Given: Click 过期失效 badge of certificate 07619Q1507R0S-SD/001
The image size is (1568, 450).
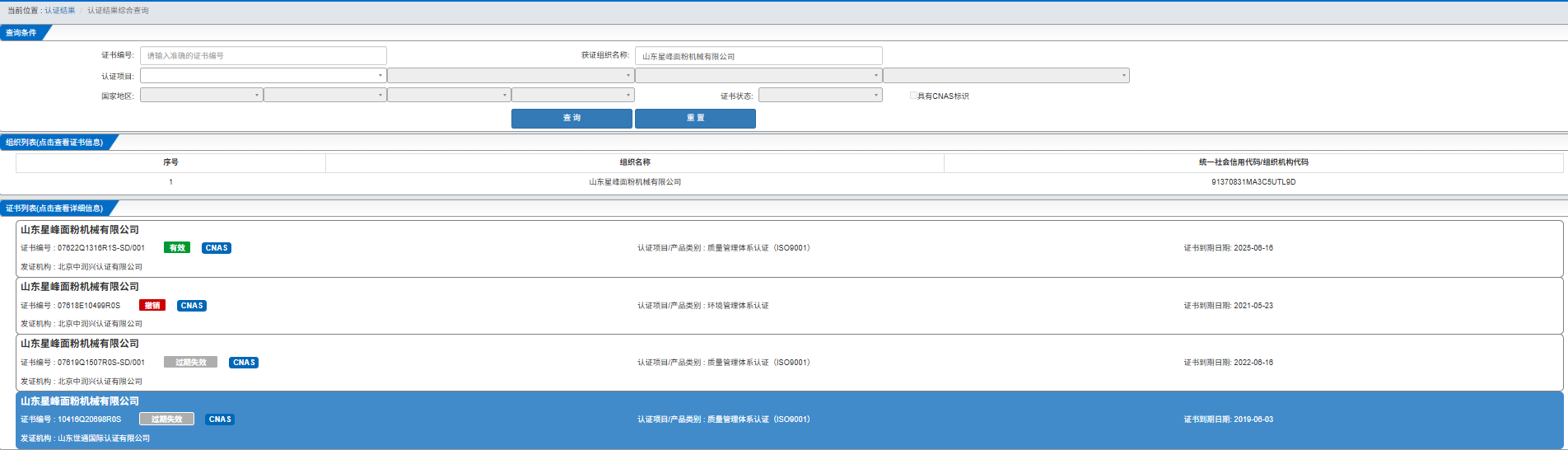Looking at the screenshot, I should click(x=190, y=363).
